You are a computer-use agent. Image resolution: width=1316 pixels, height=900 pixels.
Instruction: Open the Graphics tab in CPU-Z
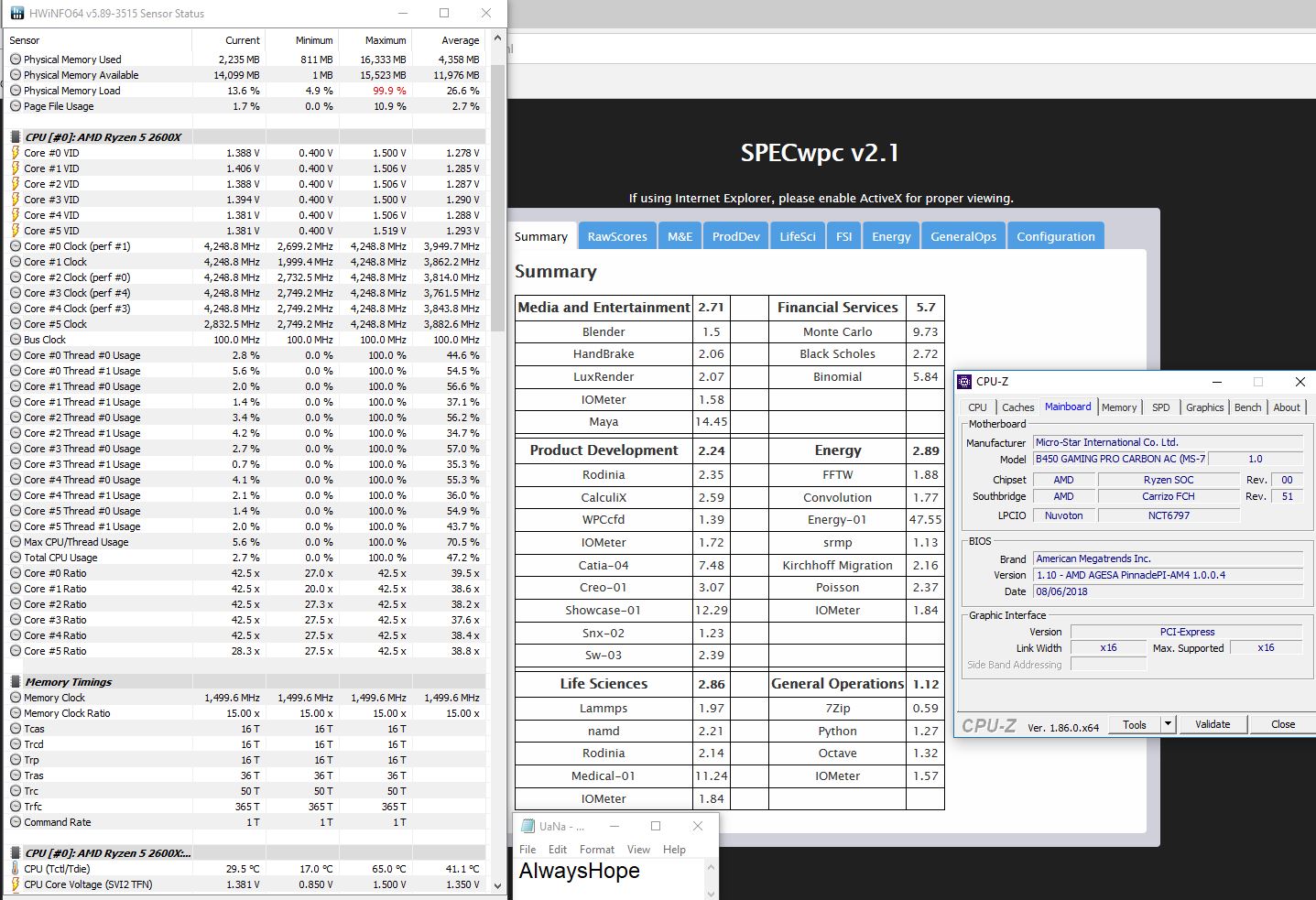pyautogui.click(x=1204, y=407)
